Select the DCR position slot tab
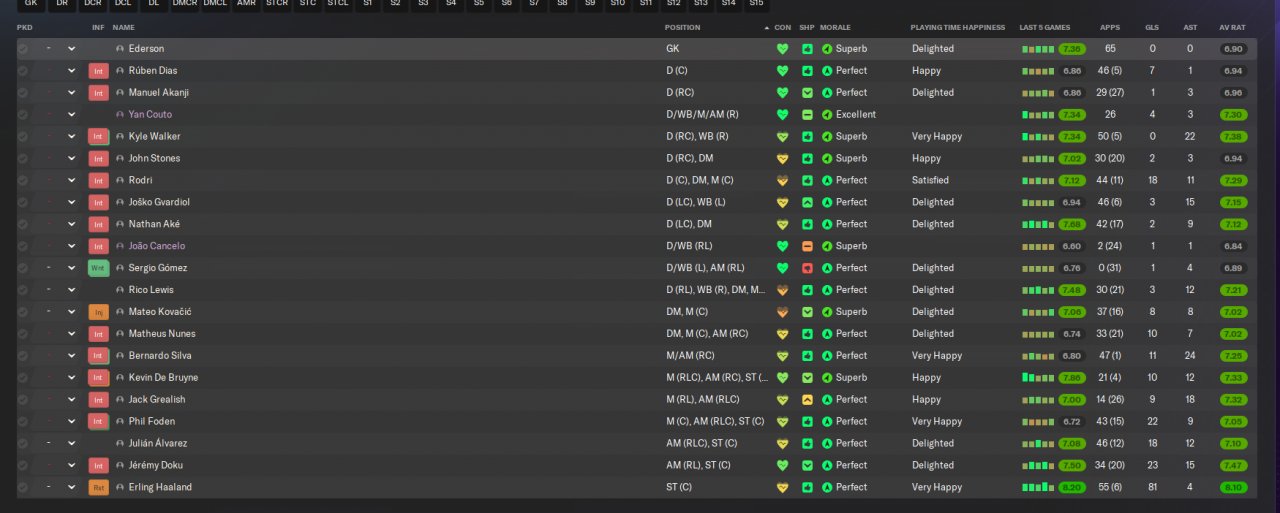The height and width of the screenshot is (513, 1280). [x=93, y=5]
